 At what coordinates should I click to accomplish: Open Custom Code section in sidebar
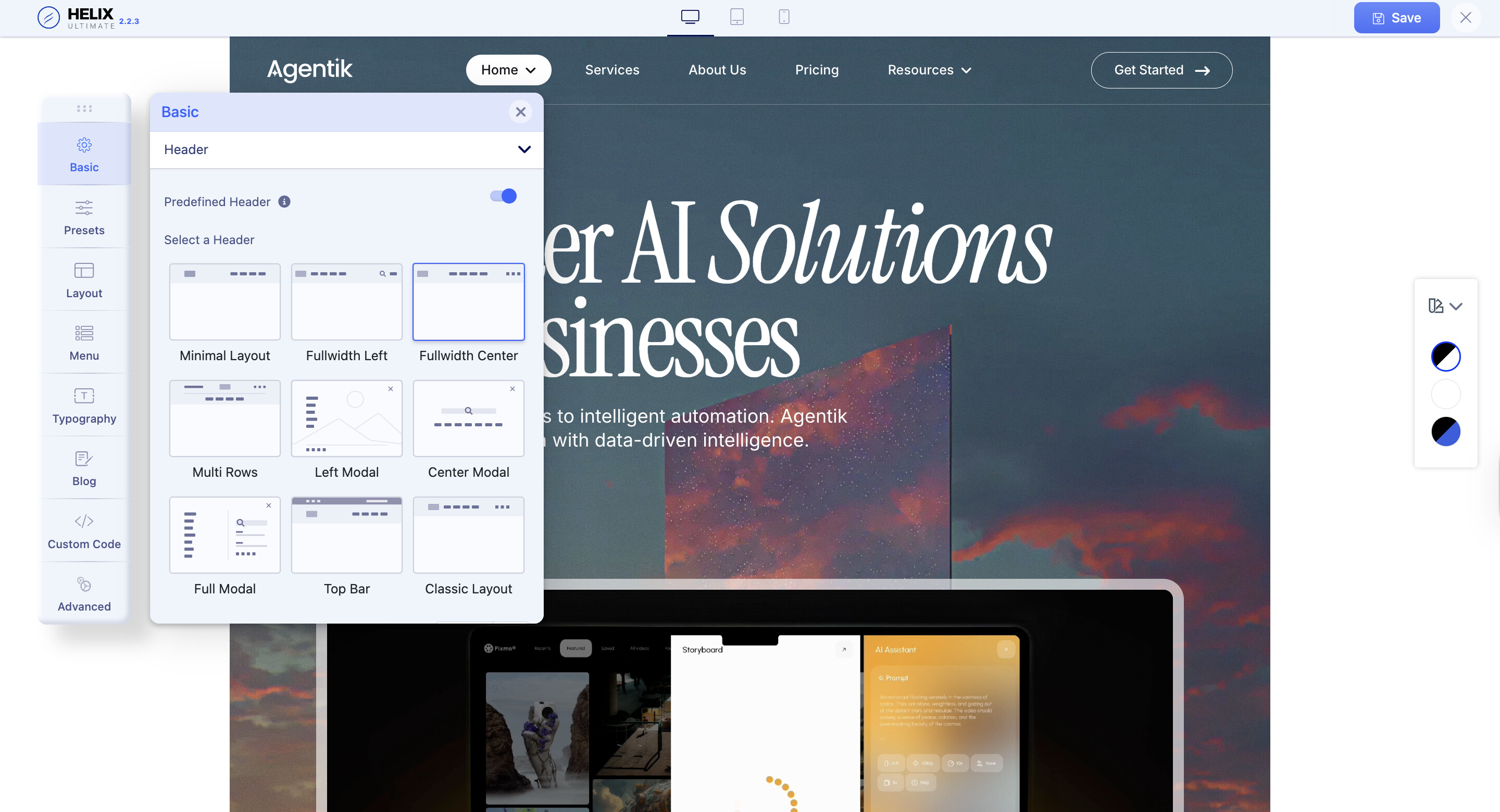click(84, 531)
